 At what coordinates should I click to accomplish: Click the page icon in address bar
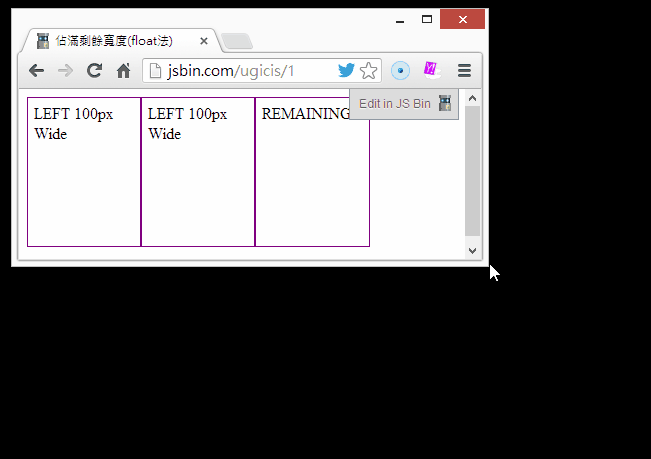(x=155, y=71)
